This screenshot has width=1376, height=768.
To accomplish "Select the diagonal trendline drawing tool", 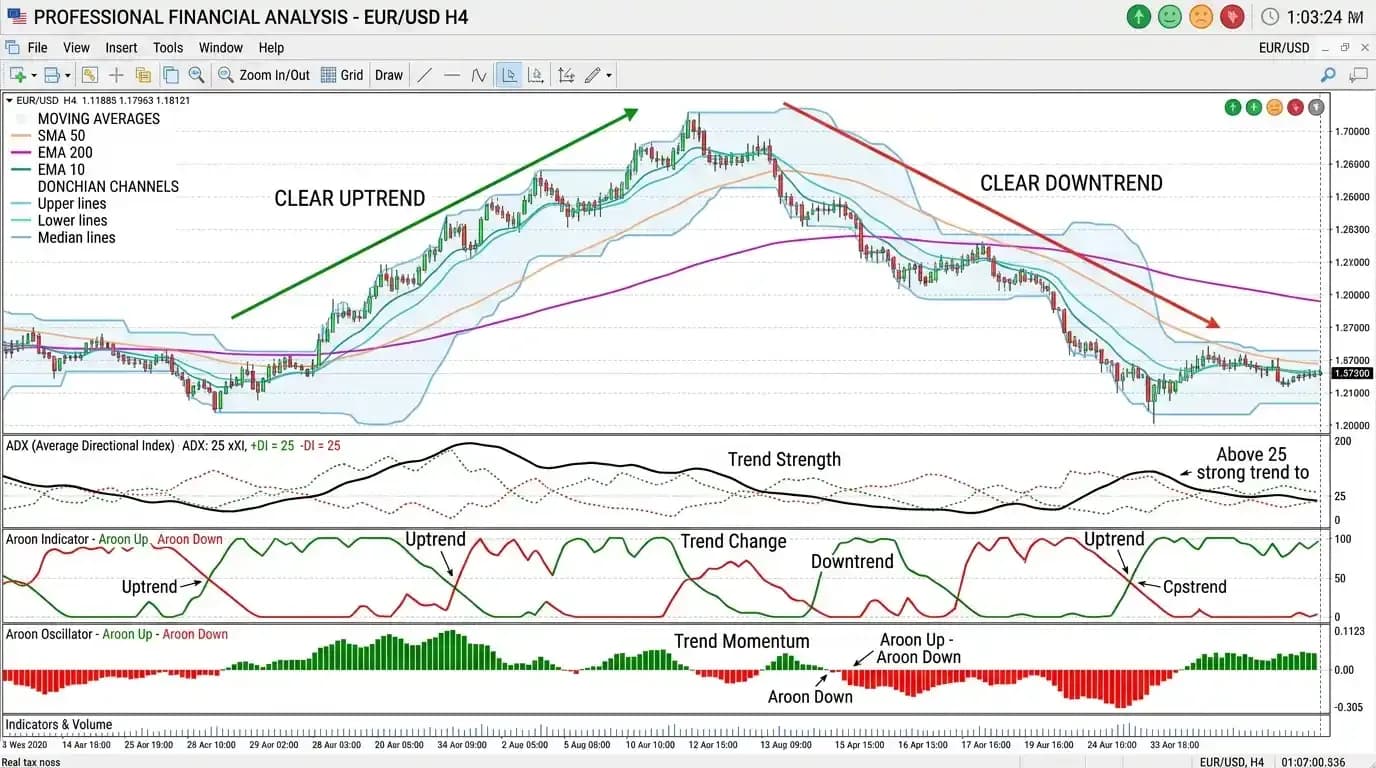I will click(x=424, y=75).
